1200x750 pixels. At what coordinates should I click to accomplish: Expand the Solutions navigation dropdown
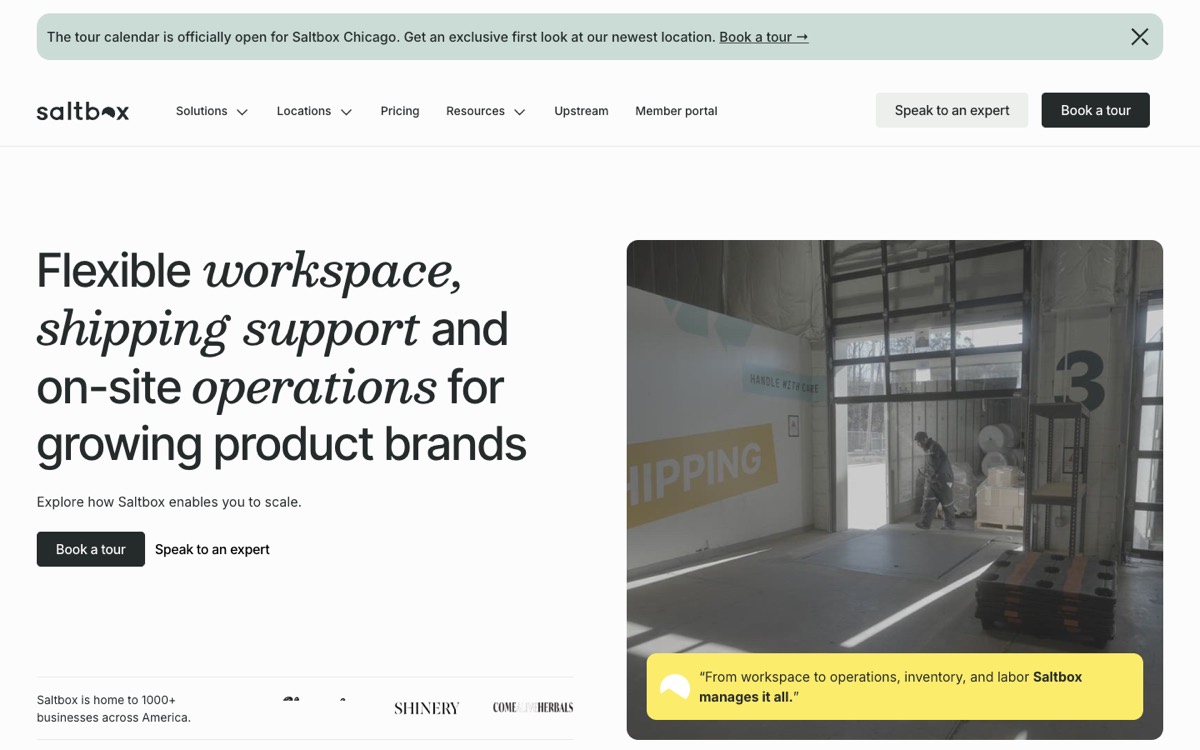[x=212, y=111]
